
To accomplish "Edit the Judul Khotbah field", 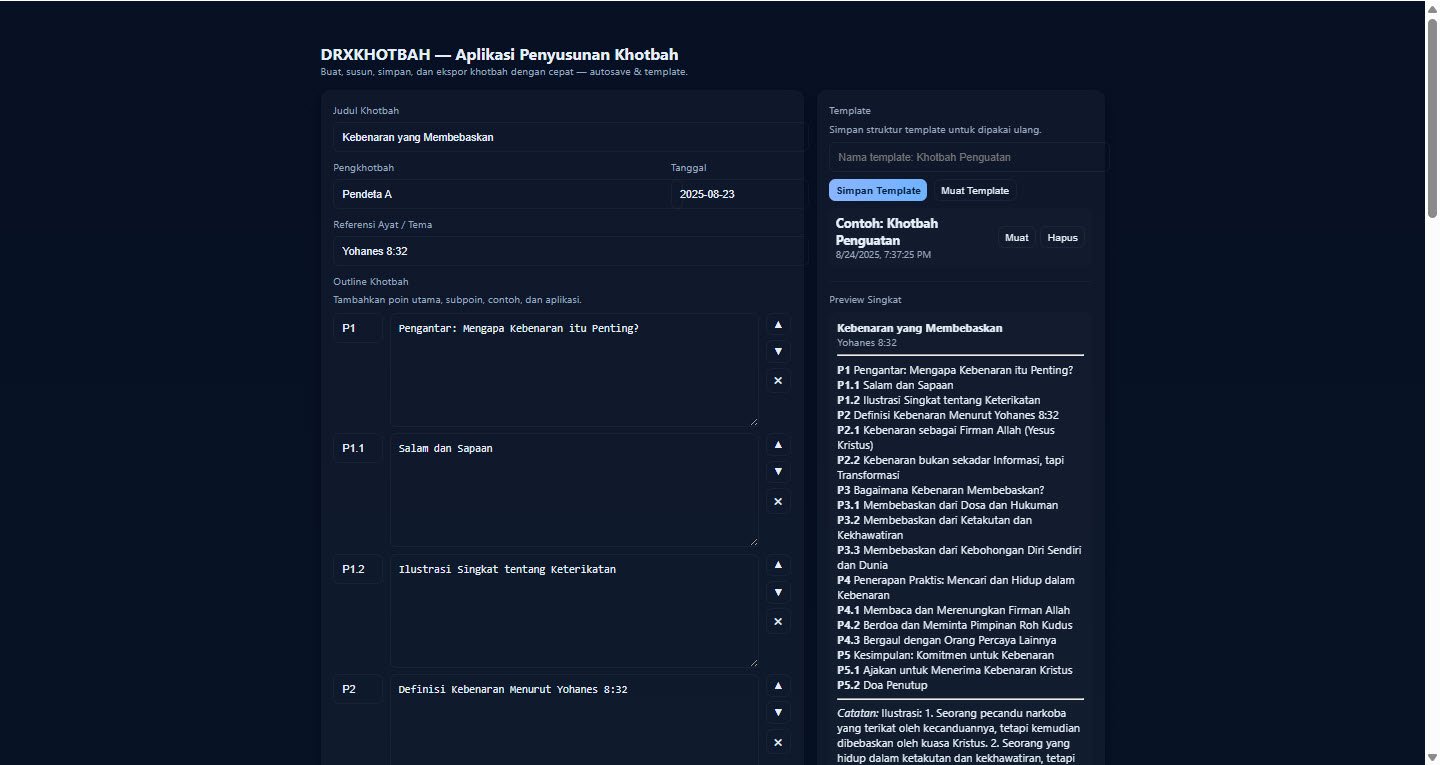I will tap(570, 137).
